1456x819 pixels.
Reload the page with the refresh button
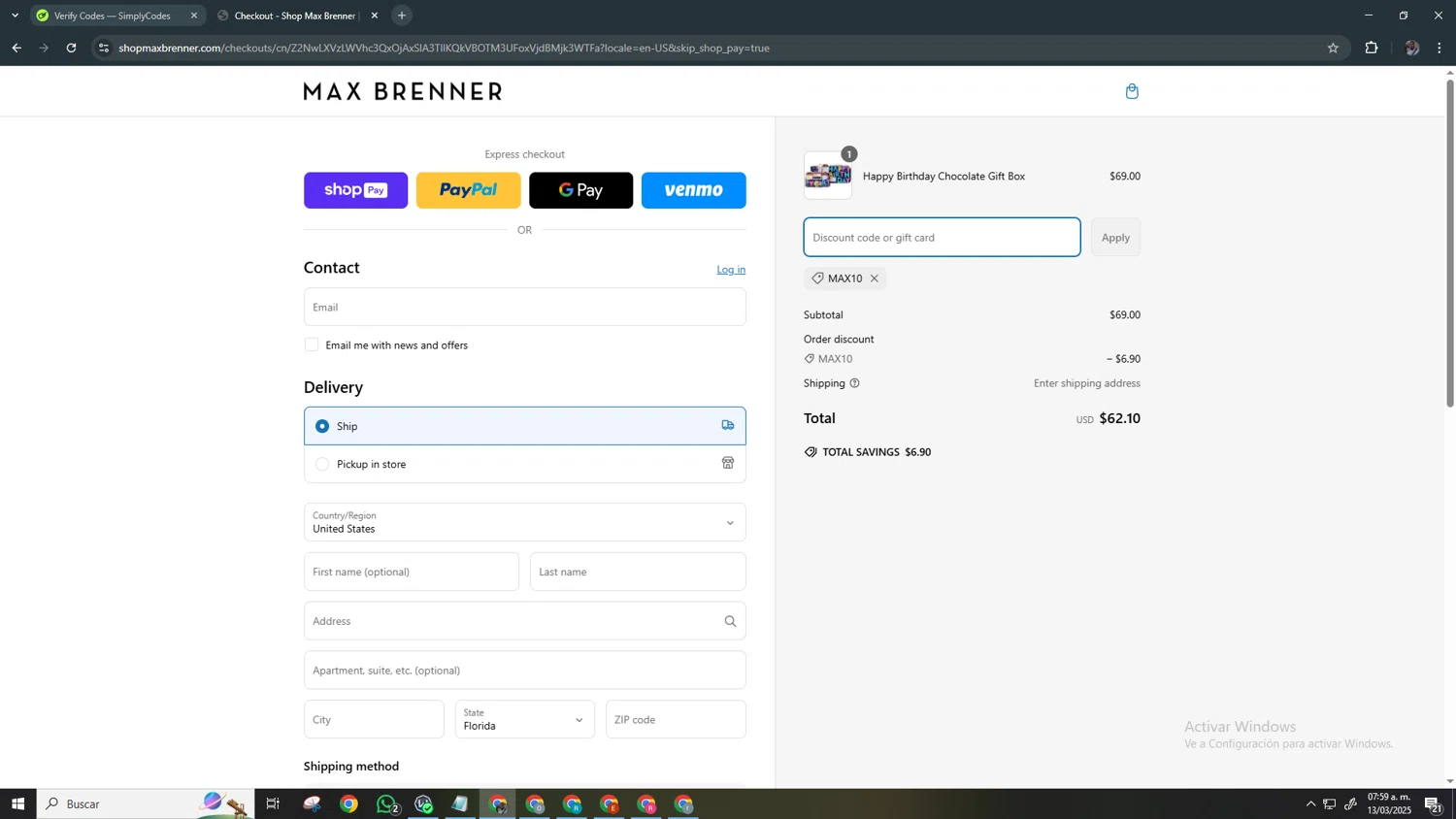point(71,48)
